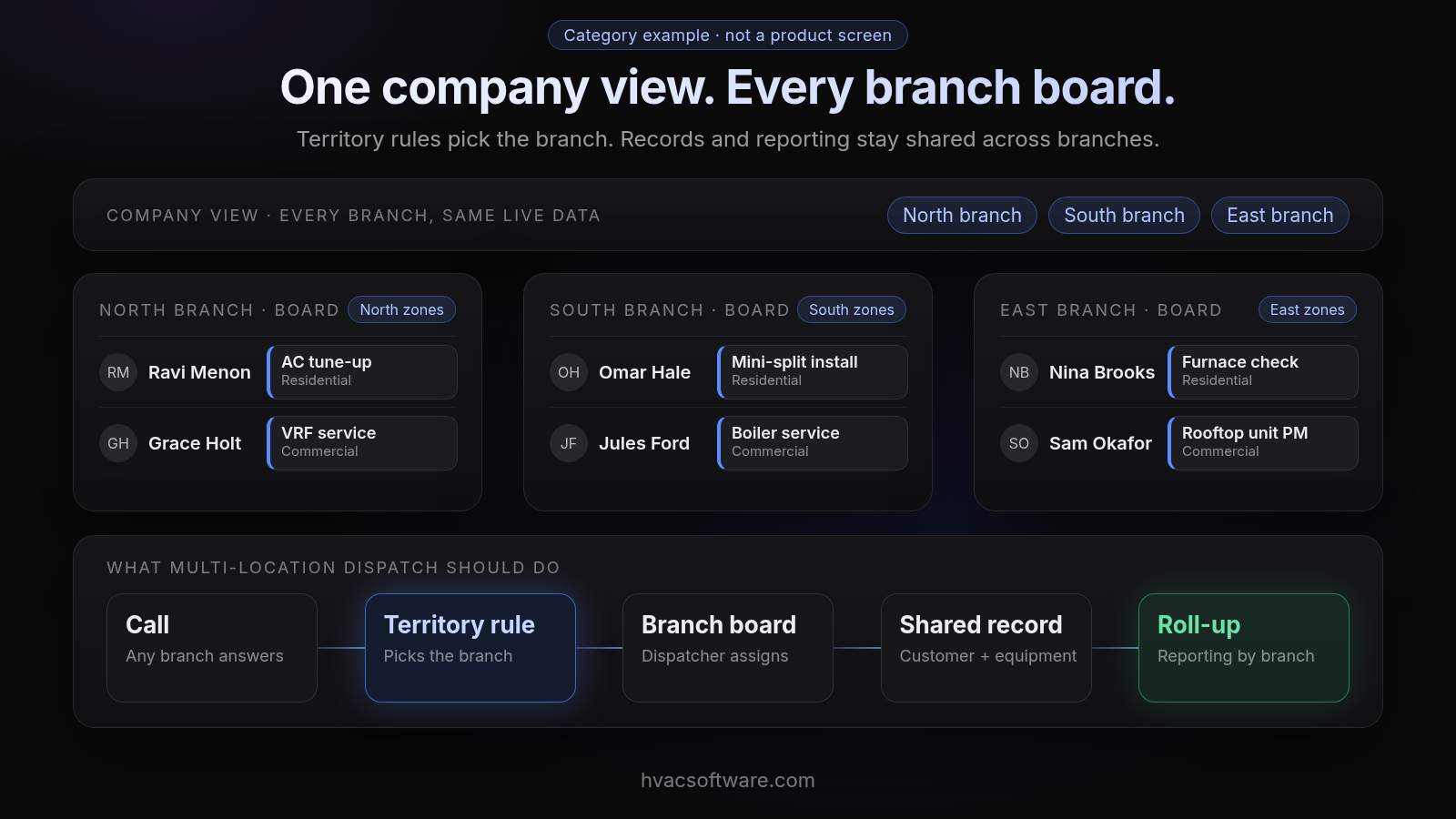The width and height of the screenshot is (1456, 819).
Task: Click the Branch board step card
Action: tap(728, 648)
